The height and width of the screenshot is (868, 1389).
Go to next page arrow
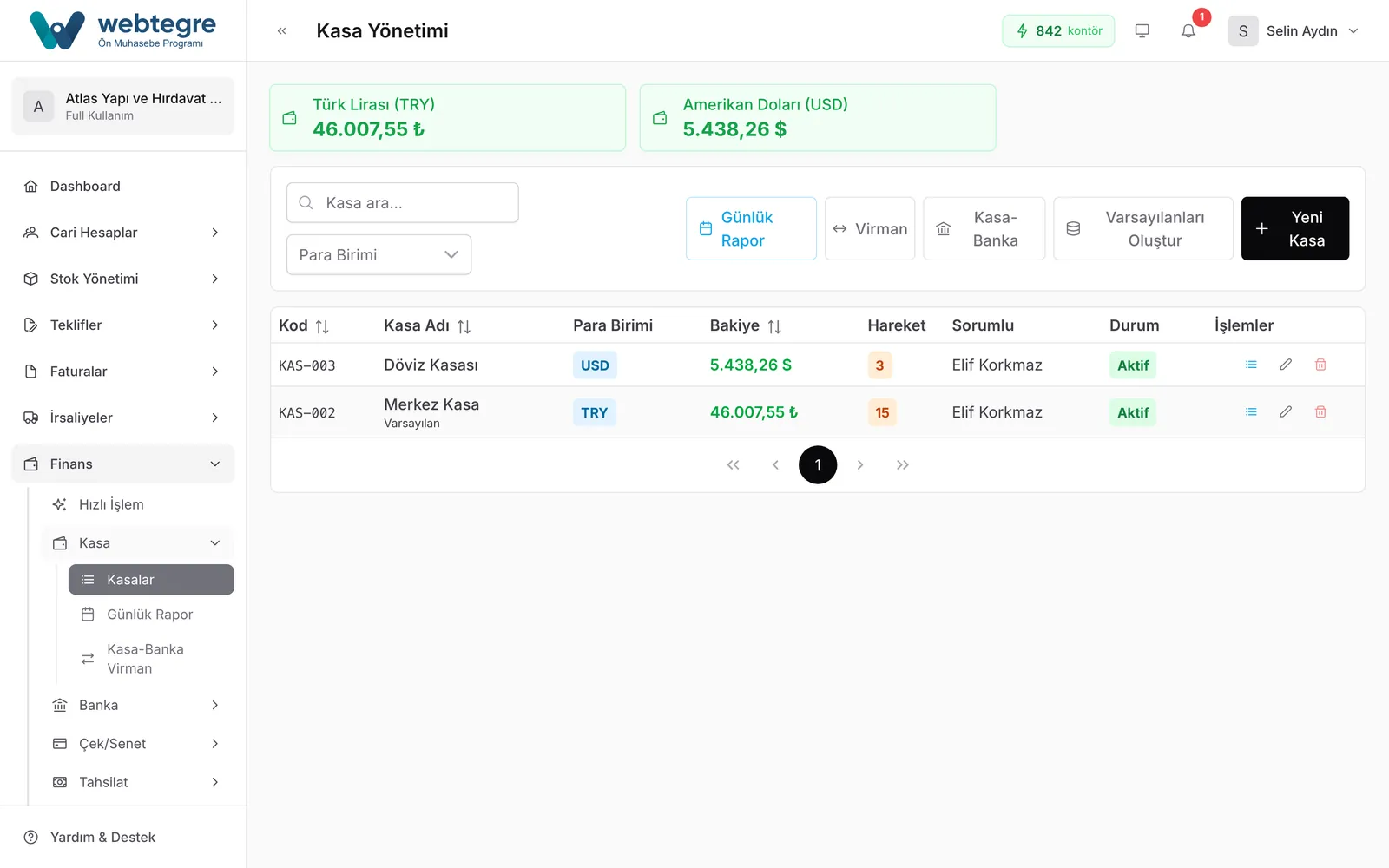860,465
